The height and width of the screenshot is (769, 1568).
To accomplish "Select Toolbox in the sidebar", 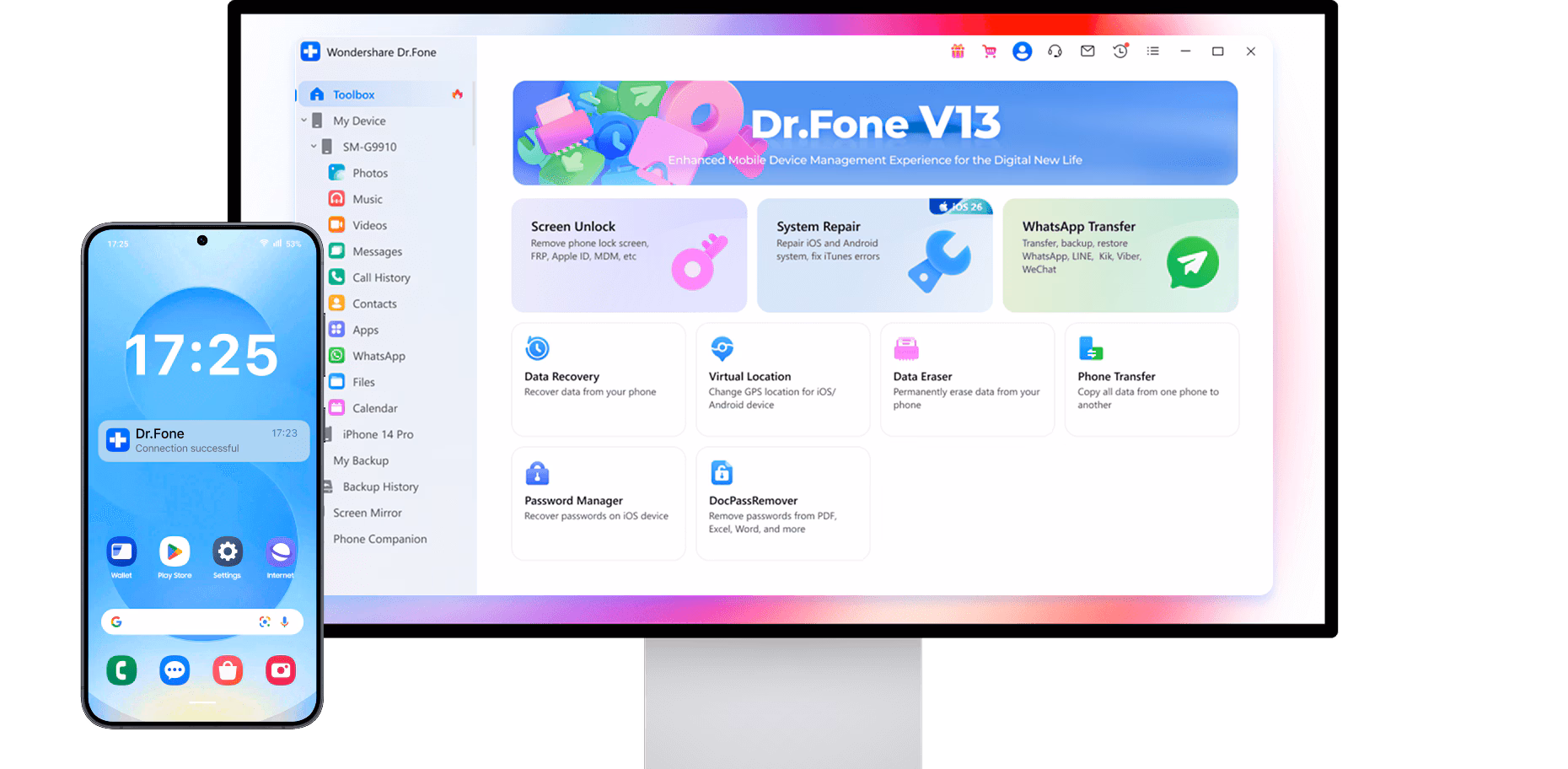I will click(x=353, y=94).
